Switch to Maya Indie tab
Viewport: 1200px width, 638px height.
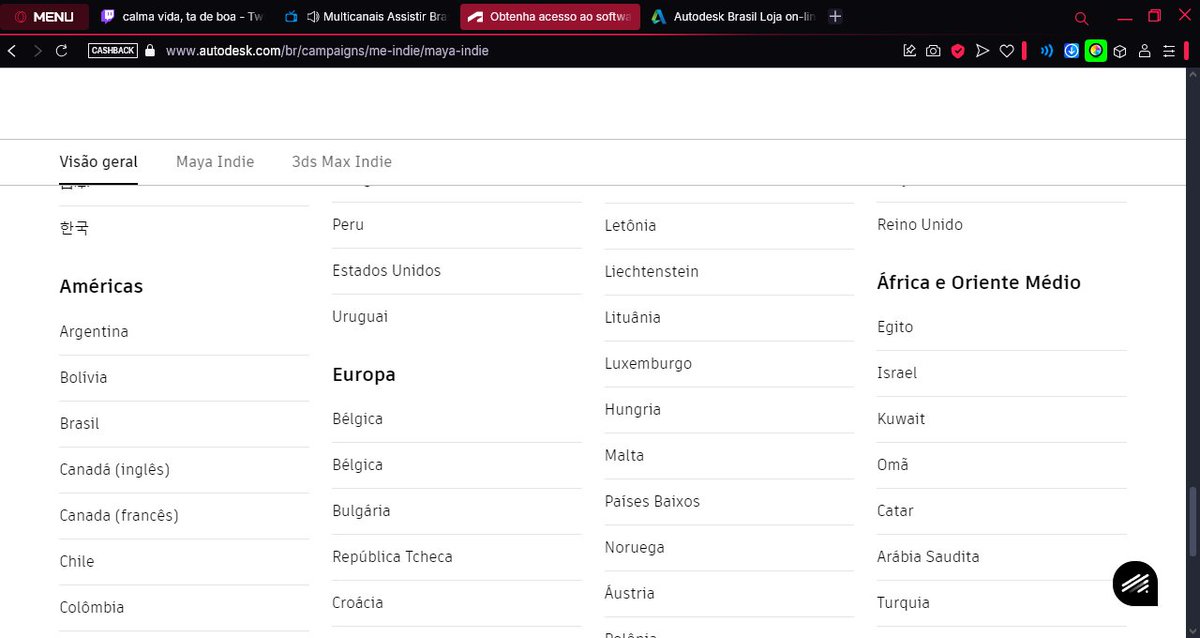click(215, 162)
